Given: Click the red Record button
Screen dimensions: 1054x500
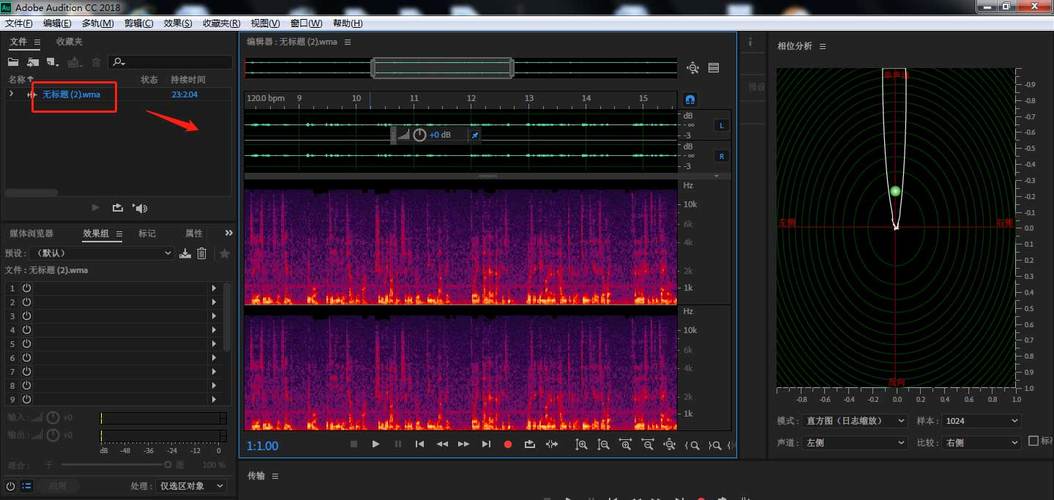Looking at the screenshot, I should tap(508, 444).
